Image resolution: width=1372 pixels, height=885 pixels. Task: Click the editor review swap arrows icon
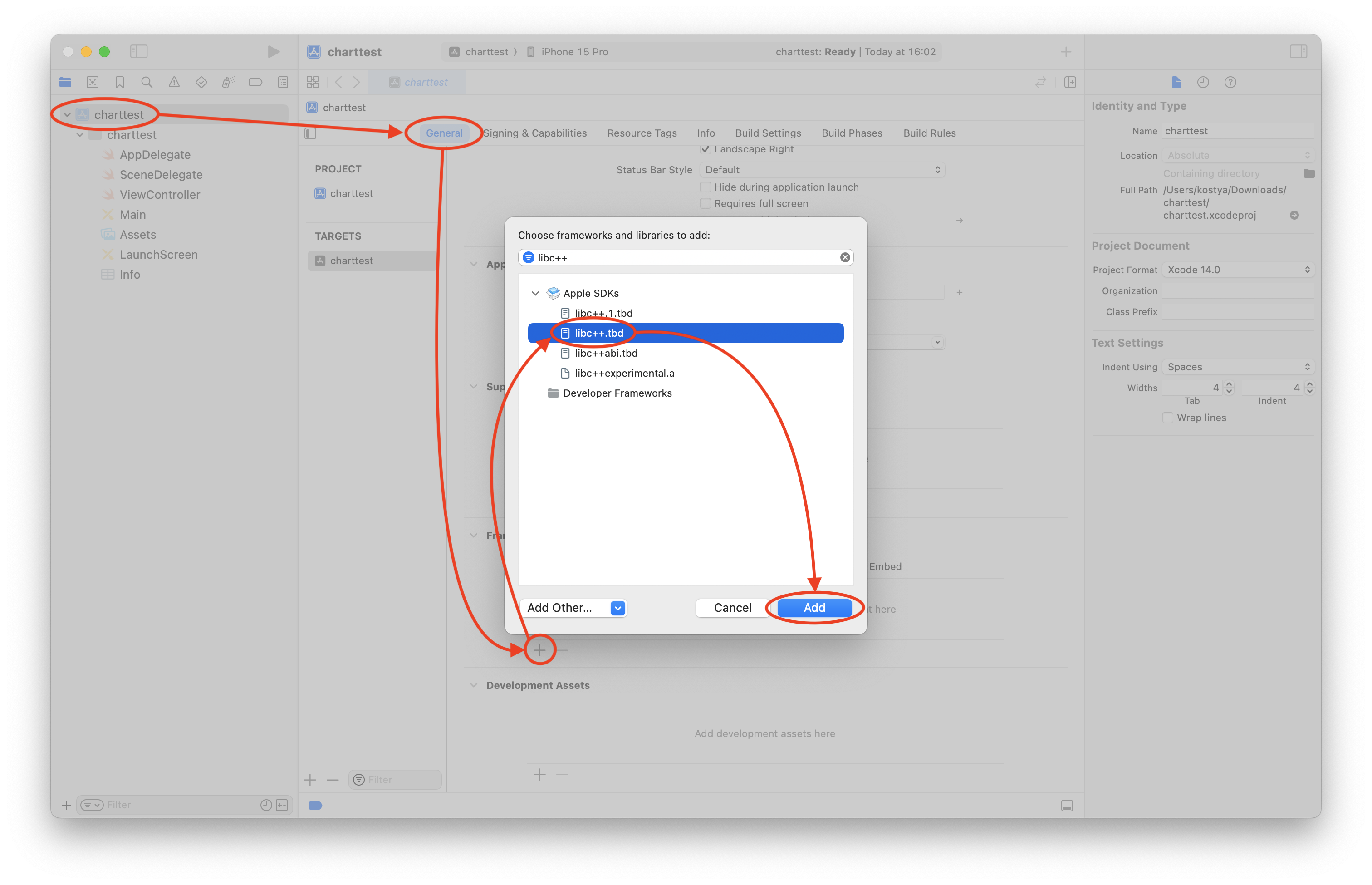(x=1040, y=82)
